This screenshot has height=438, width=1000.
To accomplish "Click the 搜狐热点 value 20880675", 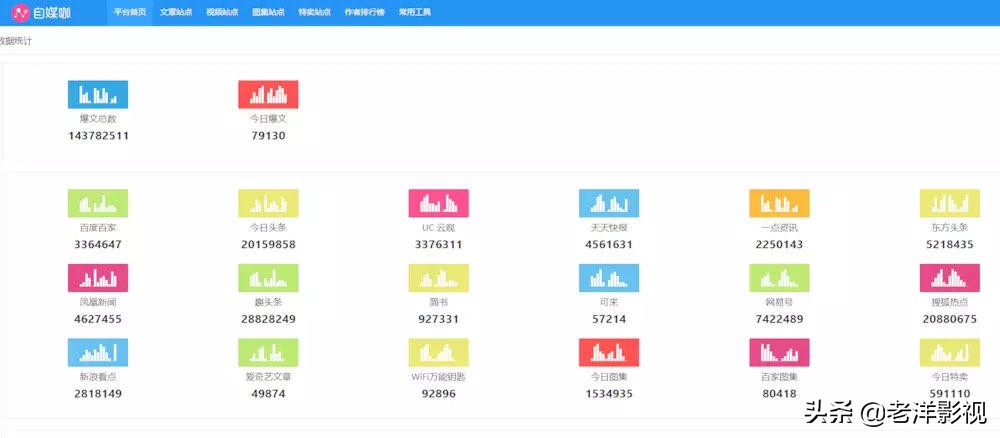I will [x=950, y=319].
